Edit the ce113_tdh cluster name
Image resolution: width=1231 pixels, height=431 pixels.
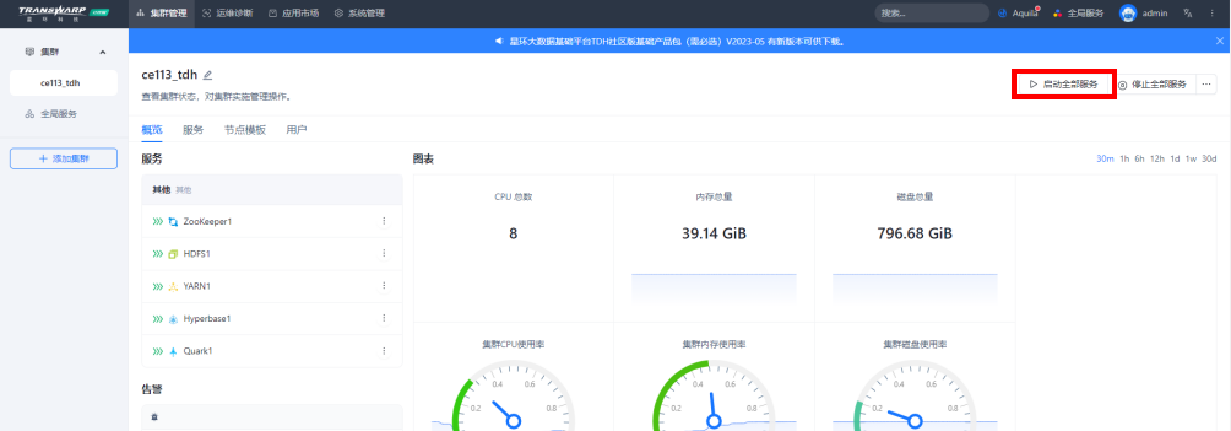click(x=208, y=75)
